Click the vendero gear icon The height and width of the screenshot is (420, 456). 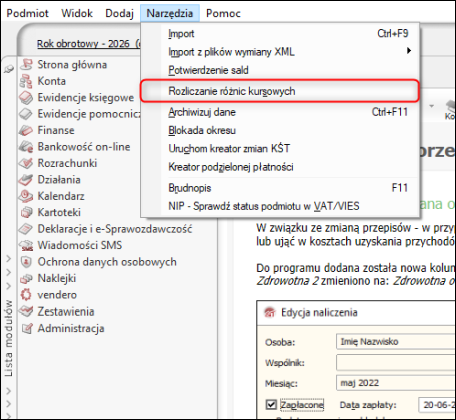coord(26,295)
